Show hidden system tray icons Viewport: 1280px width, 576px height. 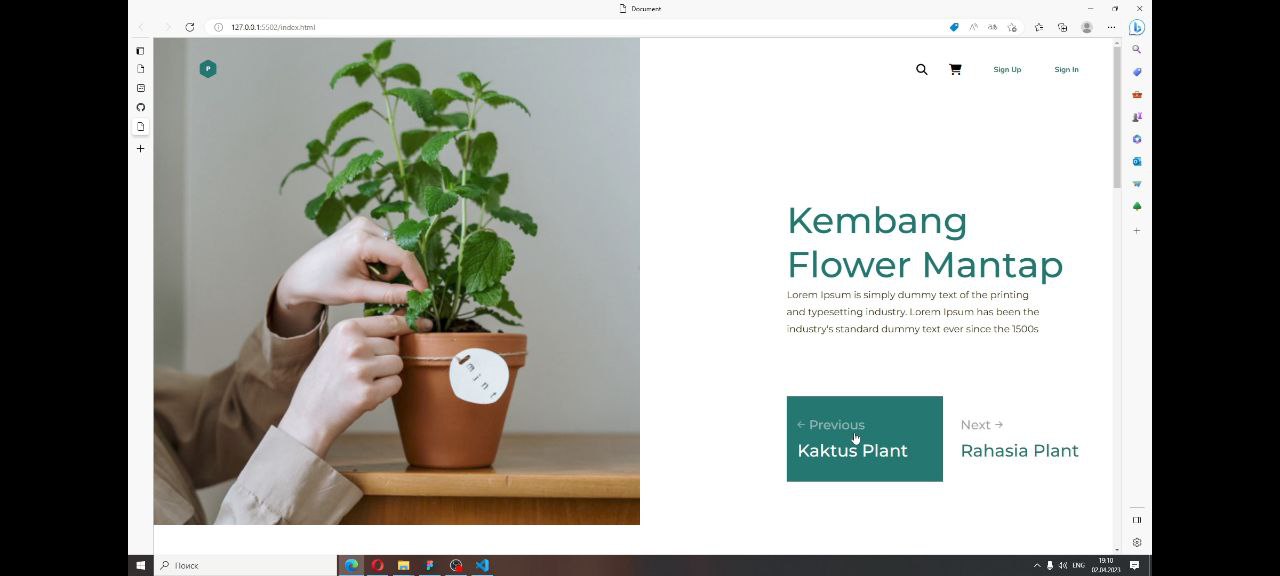point(1037,565)
